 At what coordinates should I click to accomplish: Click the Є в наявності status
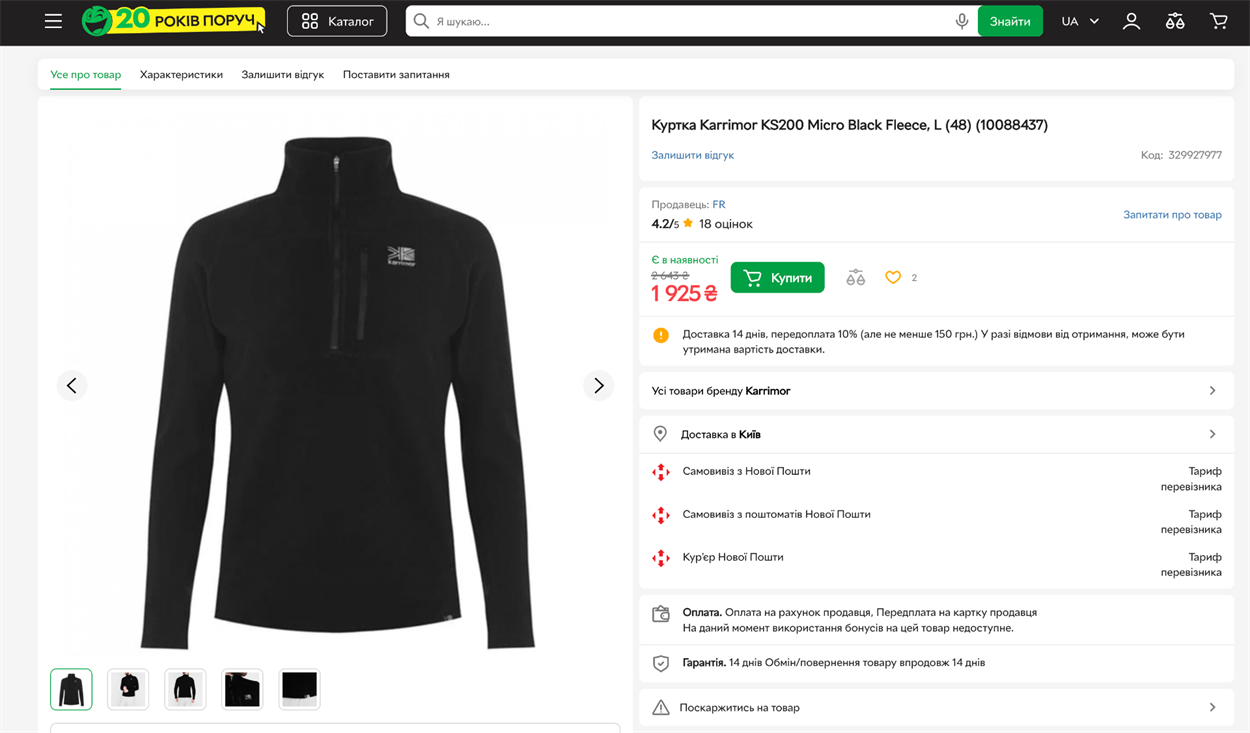[685, 260]
